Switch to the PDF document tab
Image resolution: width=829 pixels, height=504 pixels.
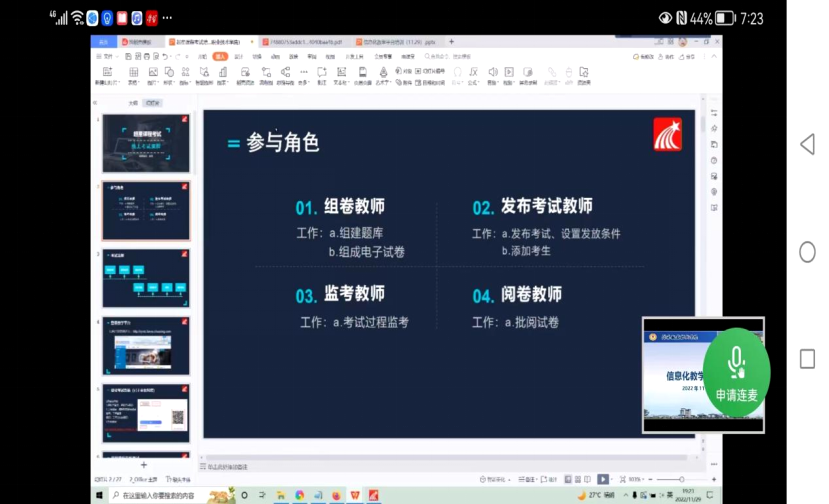tap(305, 42)
